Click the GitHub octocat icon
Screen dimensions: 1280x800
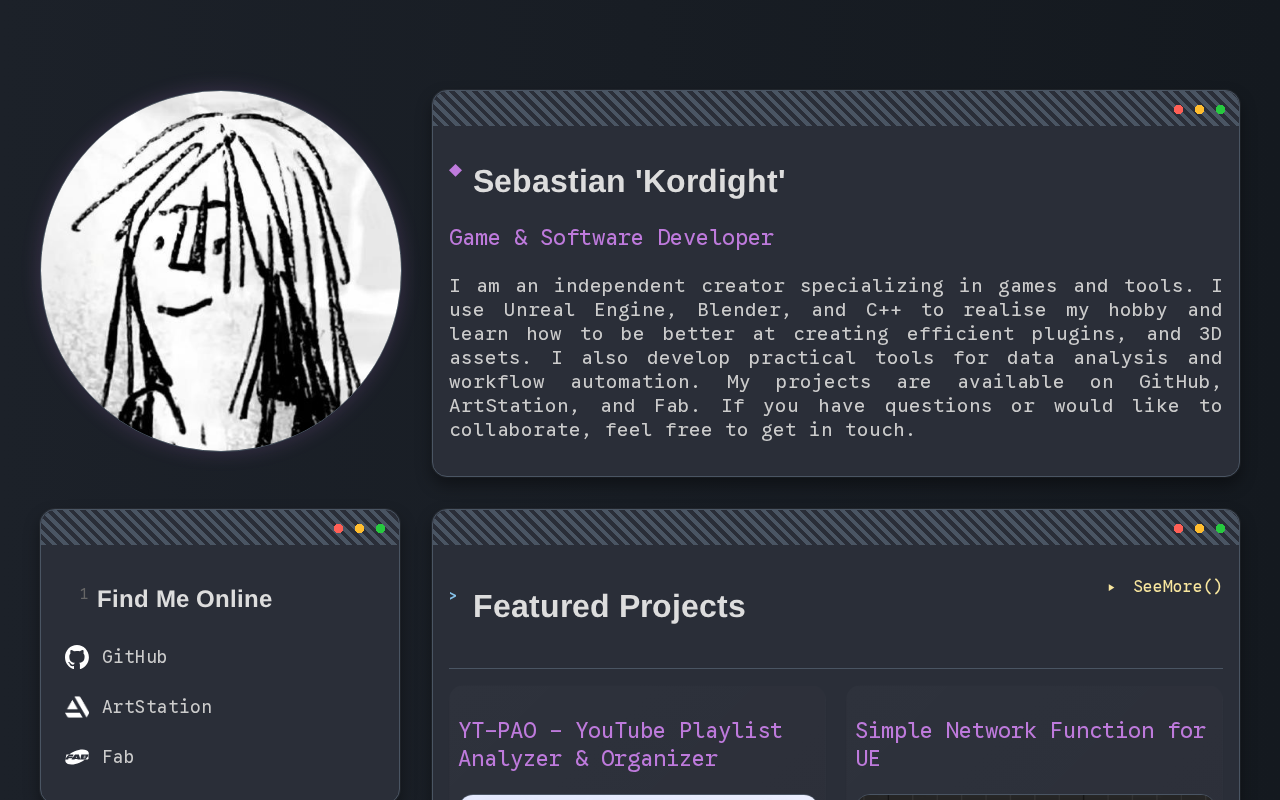(77, 657)
